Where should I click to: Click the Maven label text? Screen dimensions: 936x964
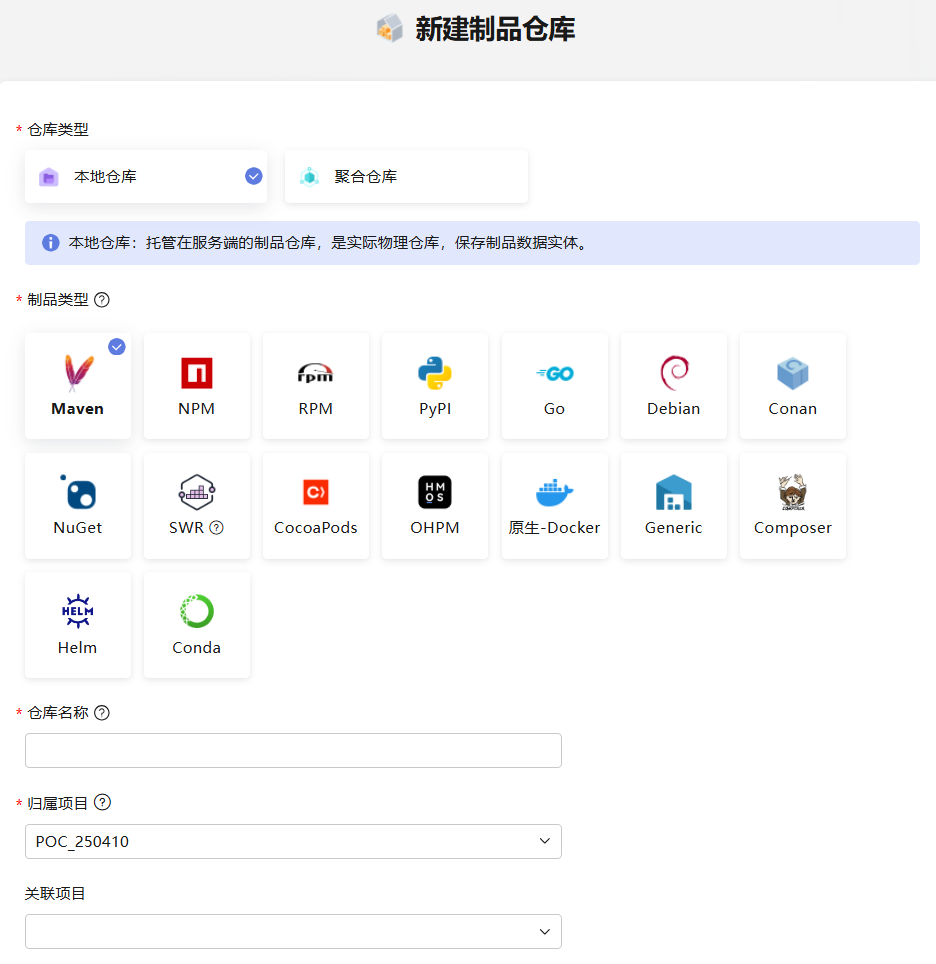[77, 409]
